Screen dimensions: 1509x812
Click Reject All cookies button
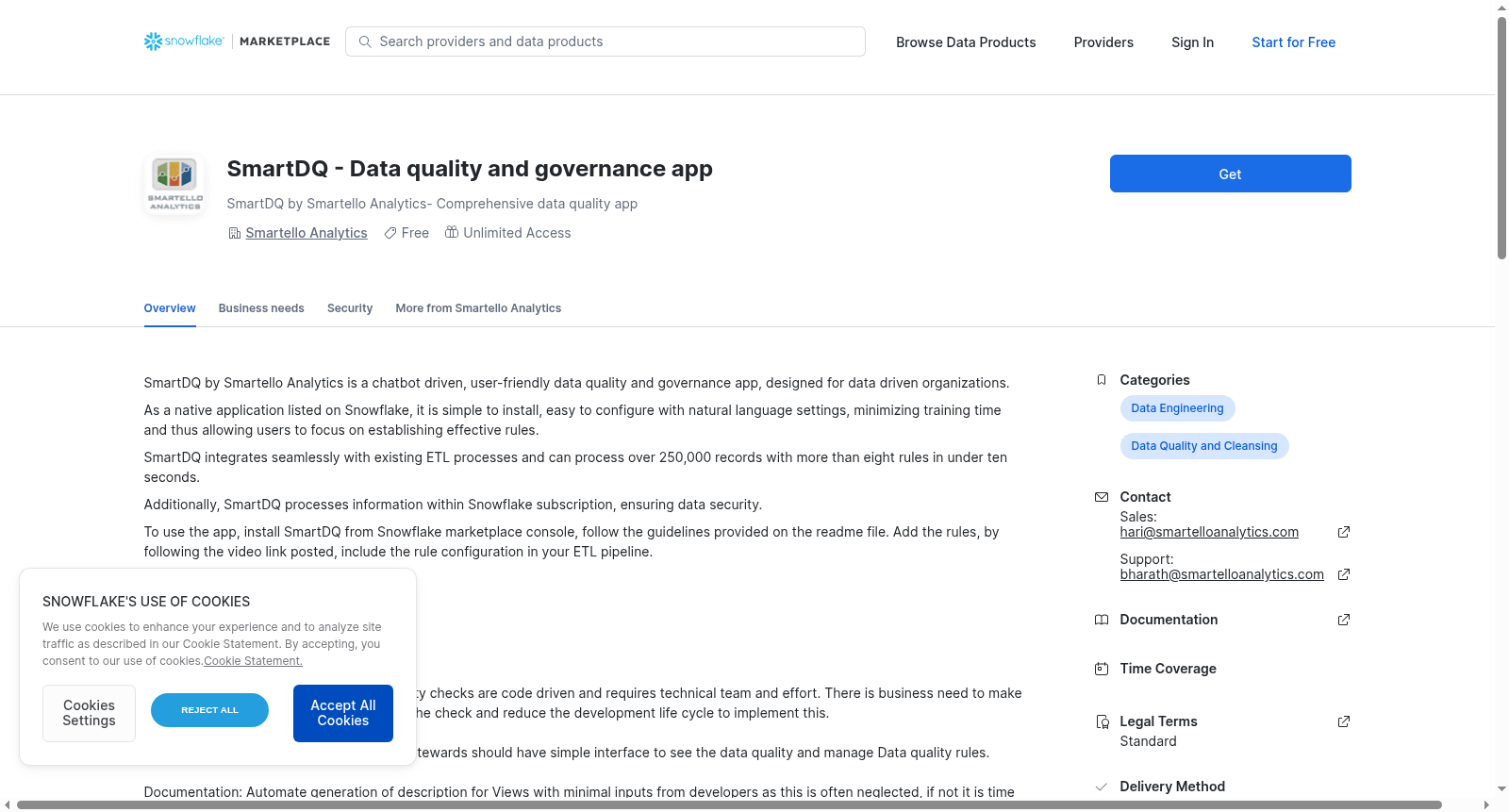[209, 710]
